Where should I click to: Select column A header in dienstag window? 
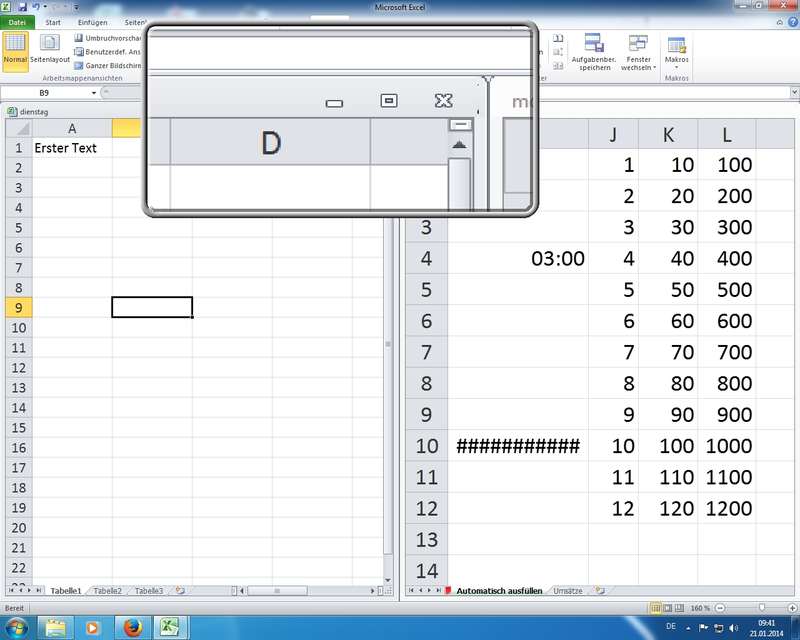coord(72,129)
